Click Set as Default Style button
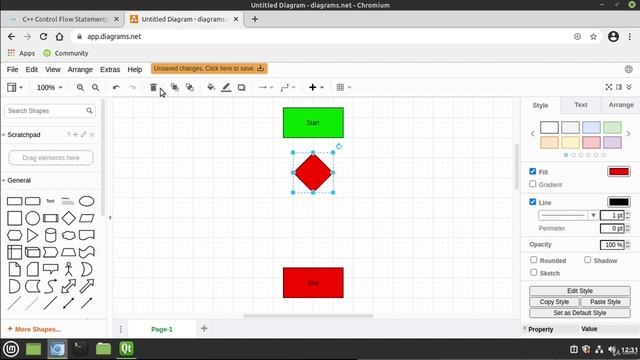The image size is (640, 360). [x=580, y=313]
